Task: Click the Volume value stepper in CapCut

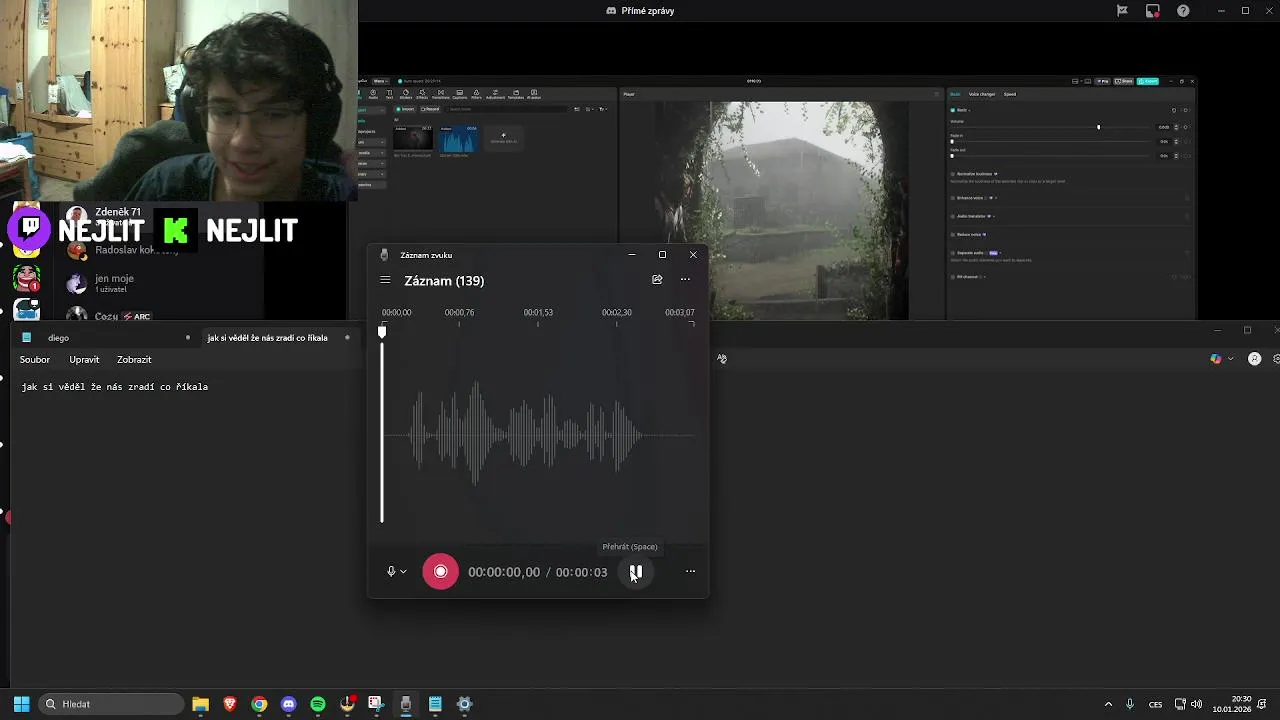Action: pos(1176,127)
